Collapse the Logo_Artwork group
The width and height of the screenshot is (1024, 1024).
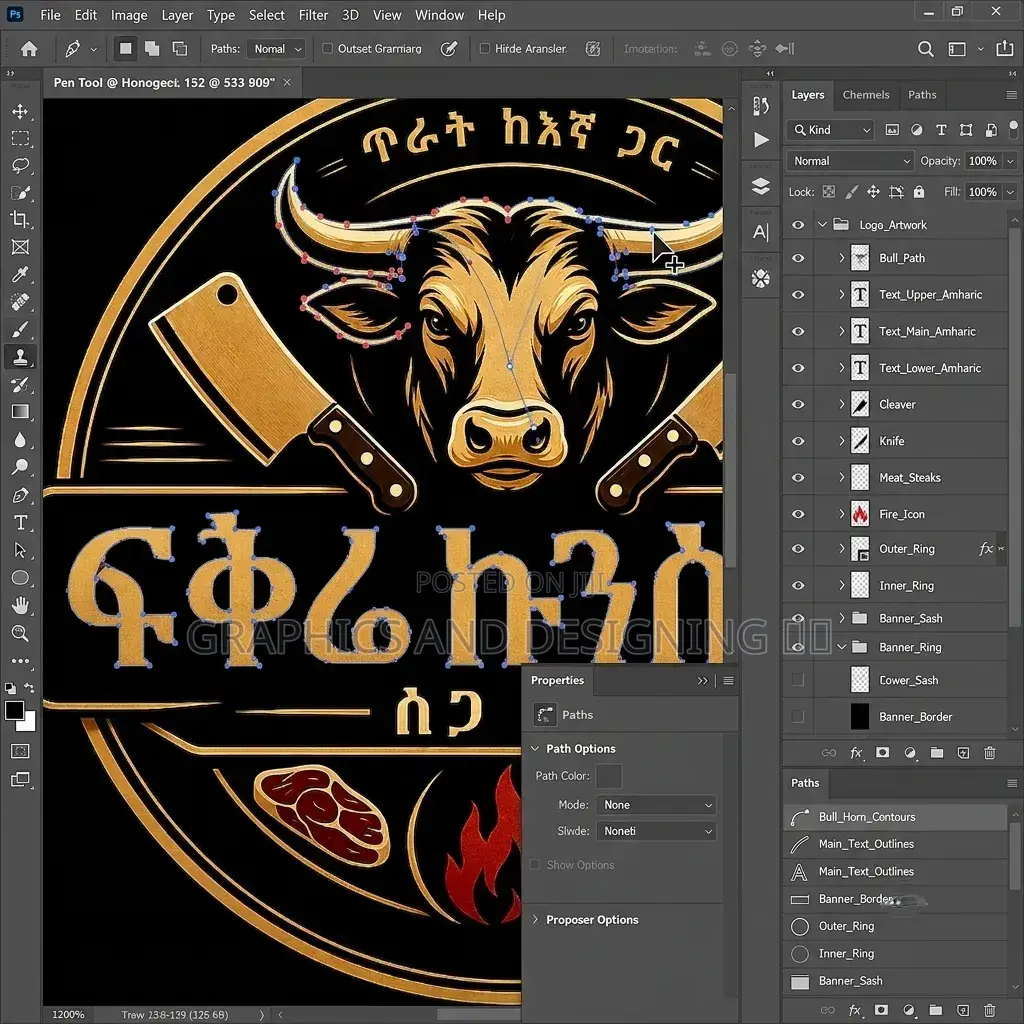(x=822, y=225)
